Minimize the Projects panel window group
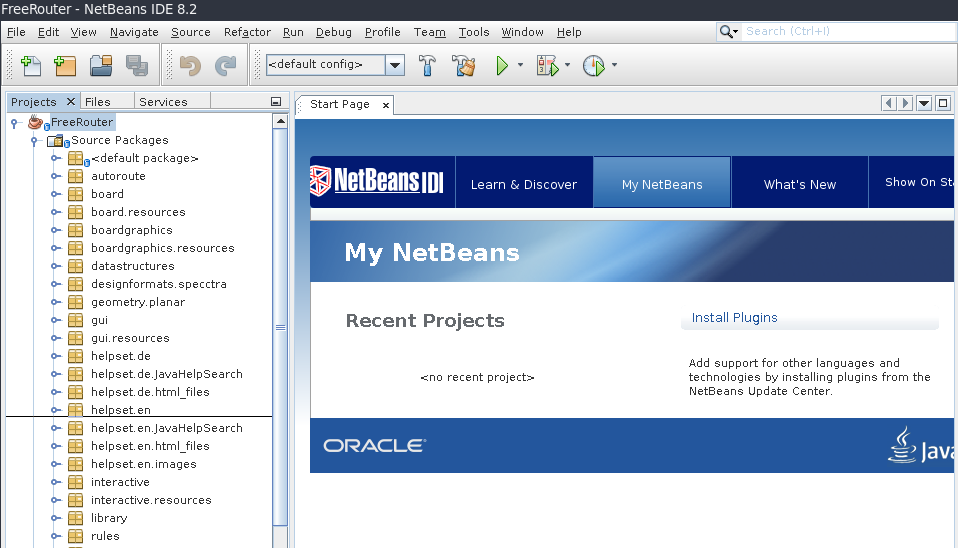This screenshot has height=548, width=958. click(276, 102)
